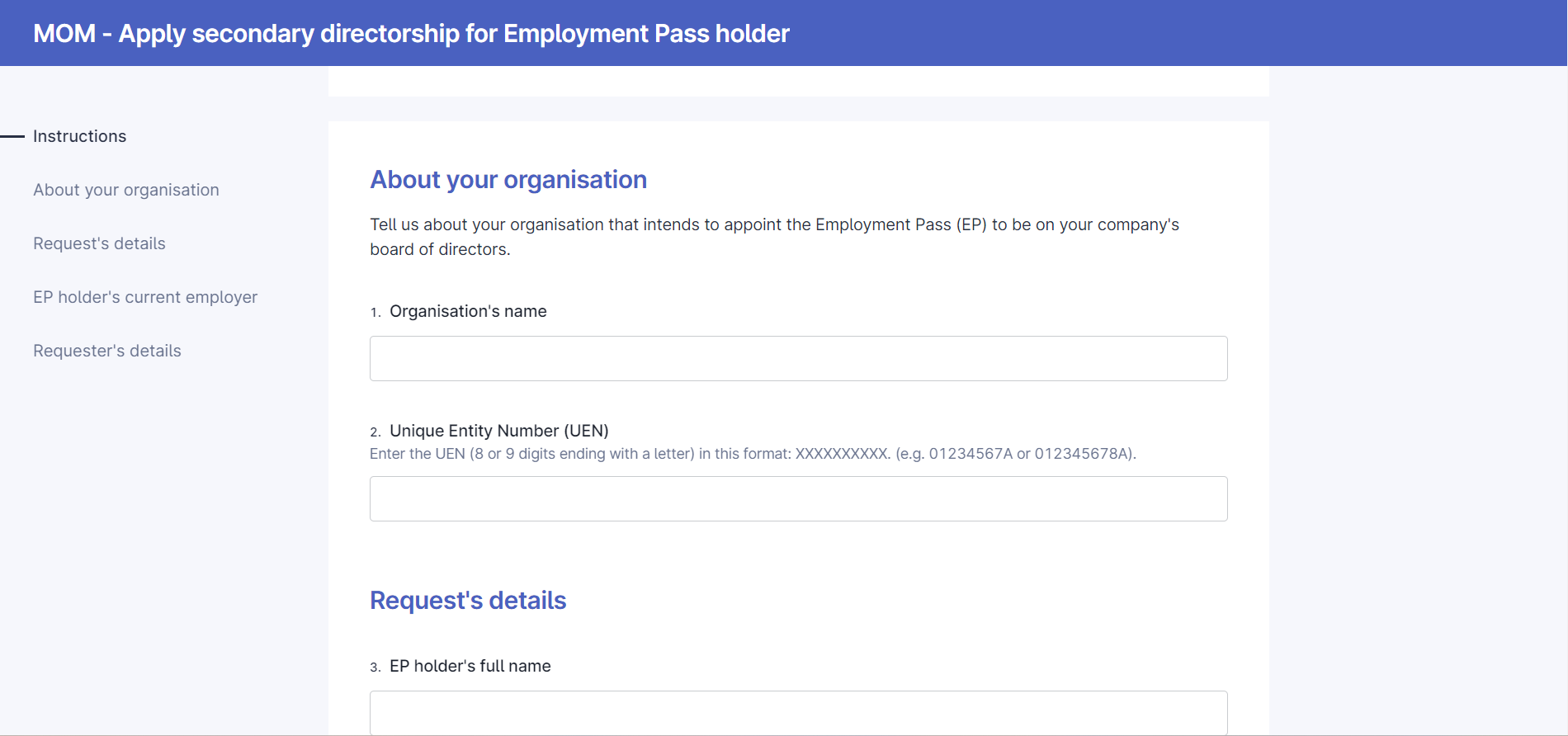Jump to About your organisation in sidebar
This screenshot has width=1568, height=736.
(x=126, y=190)
